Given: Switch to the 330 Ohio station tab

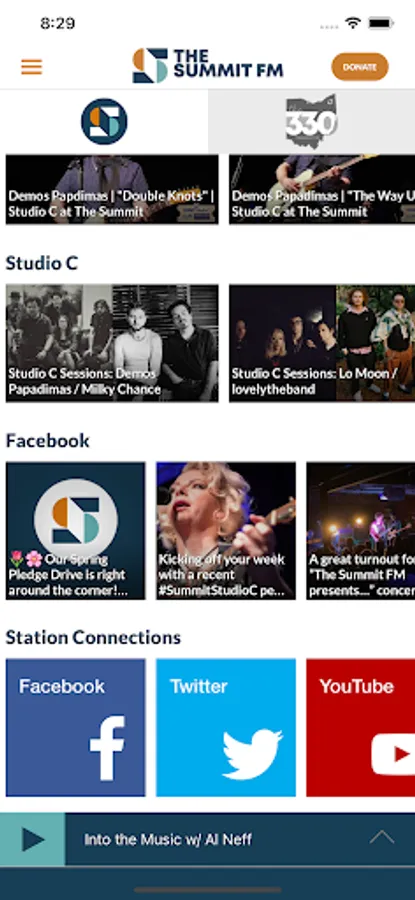Looking at the screenshot, I should coord(311,121).
